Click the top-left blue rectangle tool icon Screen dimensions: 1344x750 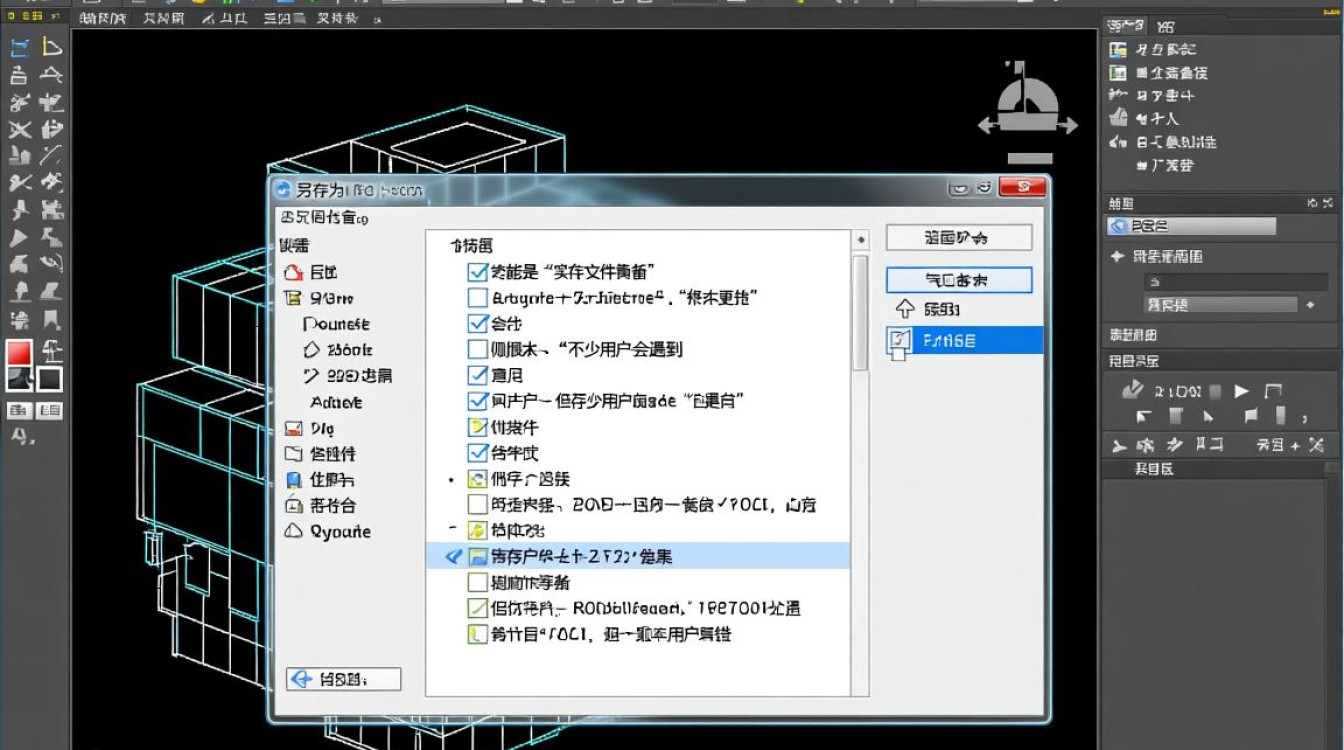[19, 48]
